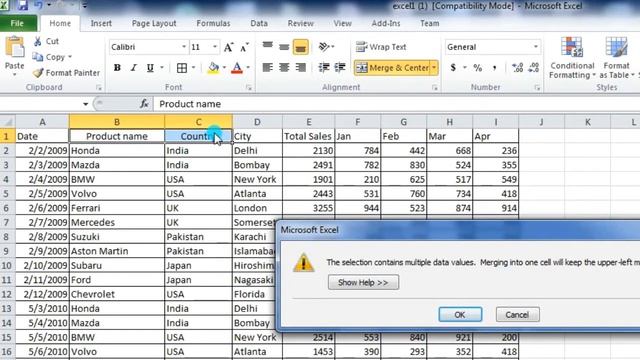
Task: Increase indent icon in Alignment group
Action: click(340, 67)
